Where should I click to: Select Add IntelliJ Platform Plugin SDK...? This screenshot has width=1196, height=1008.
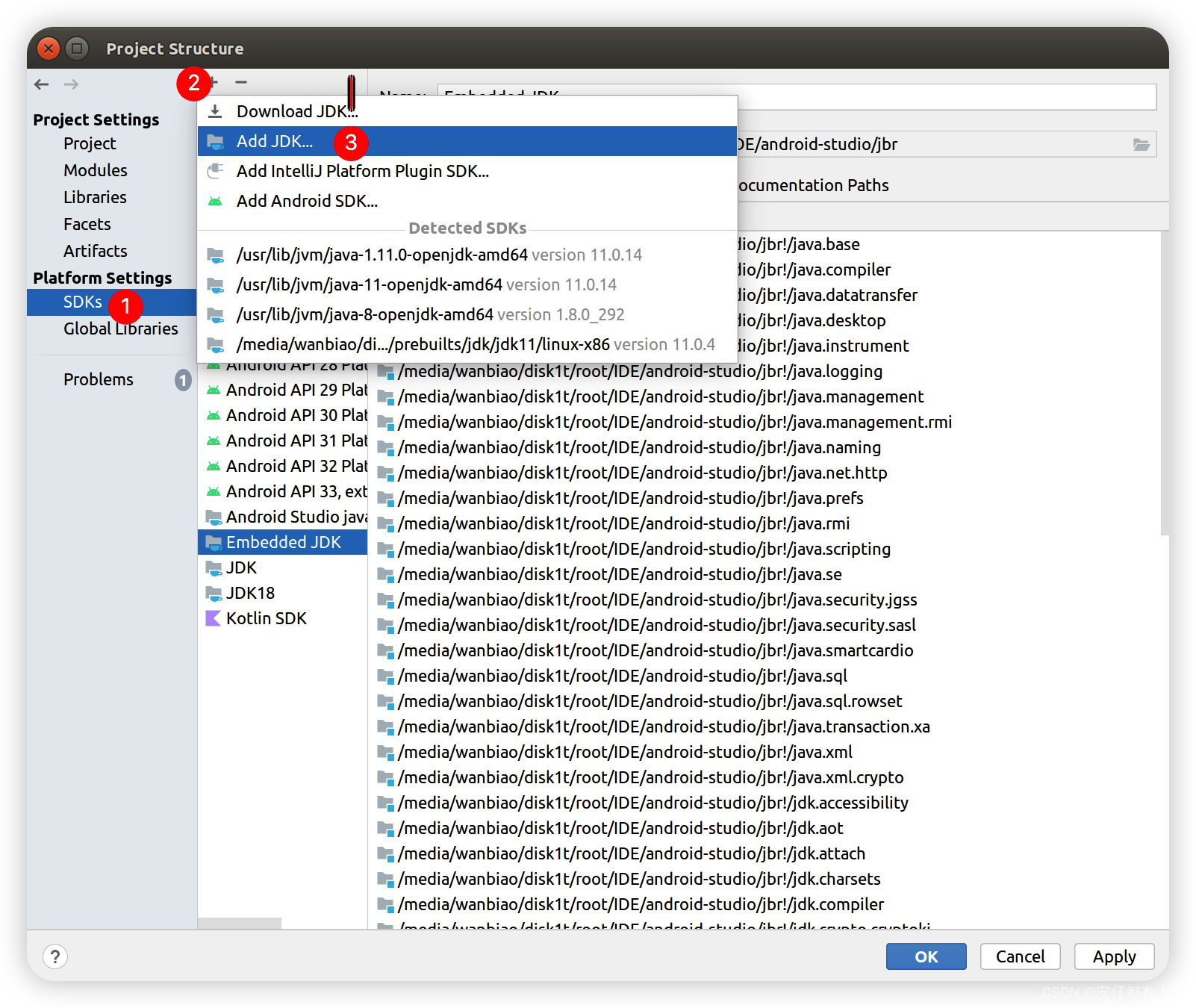(x=467, y=171)
